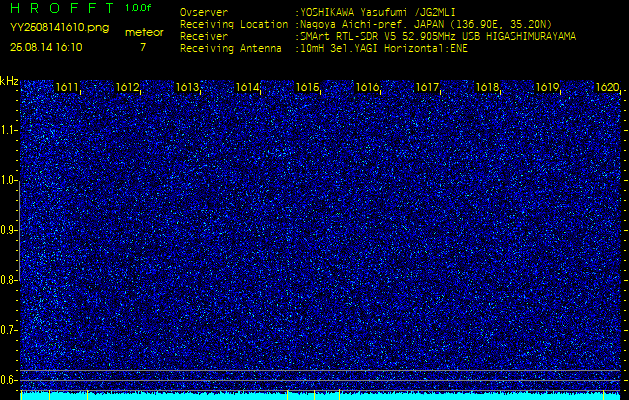
Task: Click time marker 1614
Action: click(247, 87)
